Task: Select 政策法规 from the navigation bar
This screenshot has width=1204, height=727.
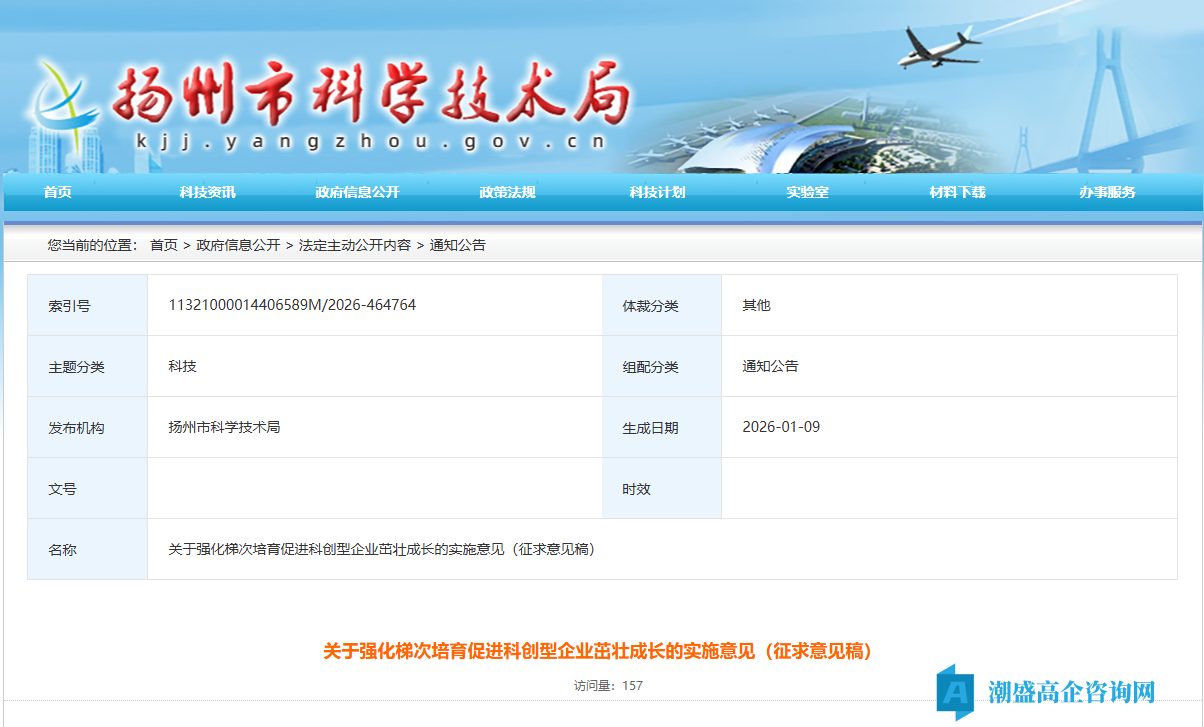Action: tap(508, 192)
